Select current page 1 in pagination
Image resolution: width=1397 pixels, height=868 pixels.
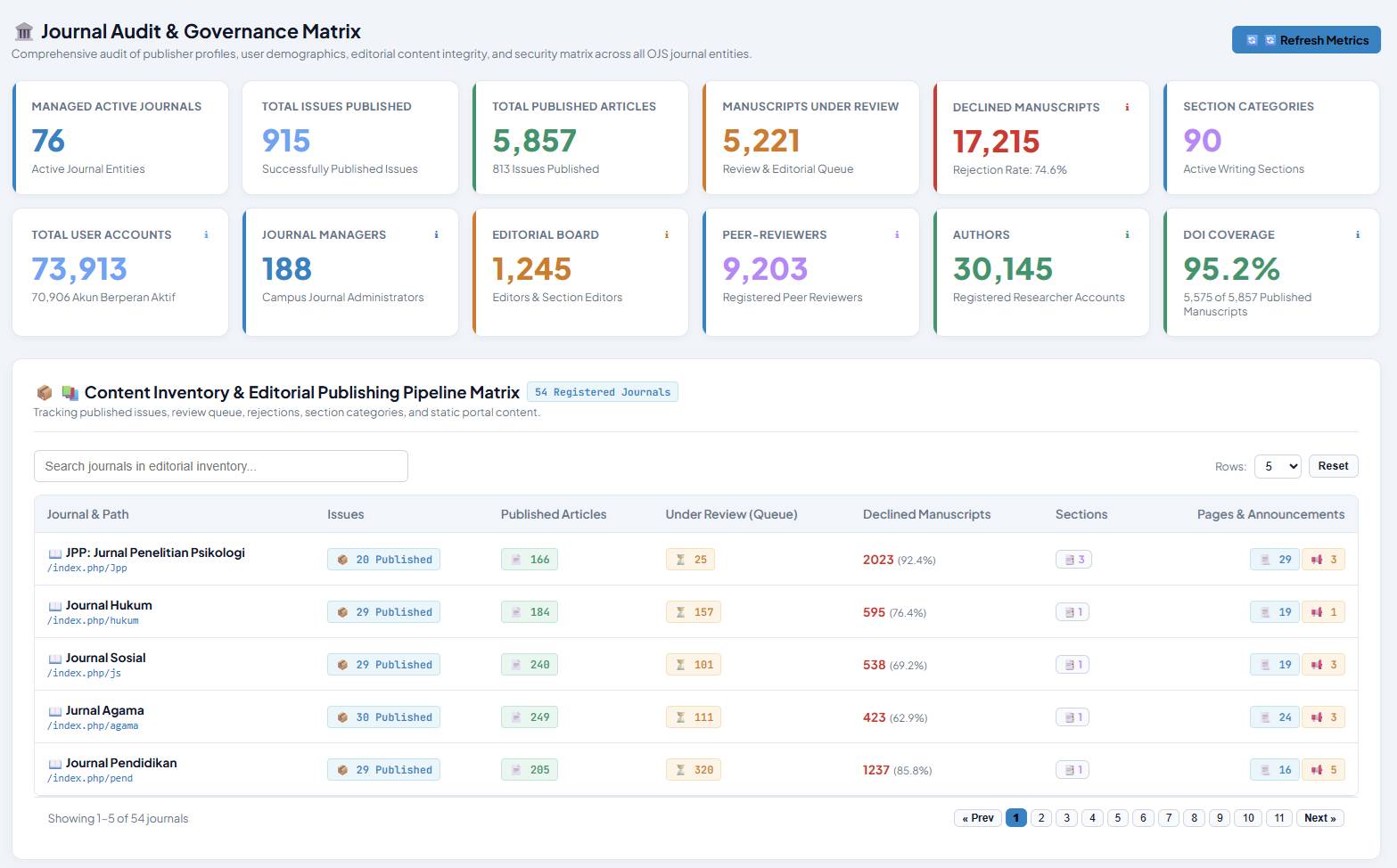[x=1015, y=818]
